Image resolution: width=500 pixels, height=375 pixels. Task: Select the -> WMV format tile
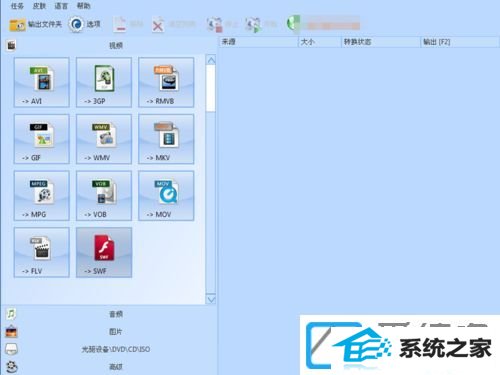(104, 139)
